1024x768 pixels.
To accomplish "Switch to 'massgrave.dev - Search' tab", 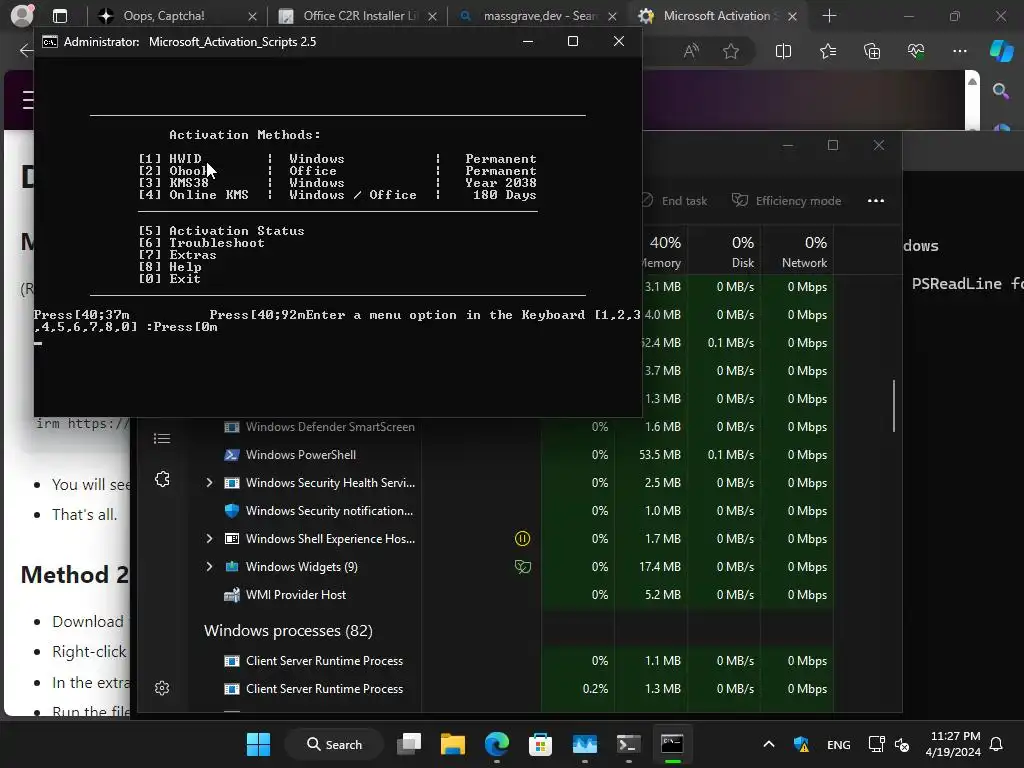I will pyautogui.click(x=540, y=16).
